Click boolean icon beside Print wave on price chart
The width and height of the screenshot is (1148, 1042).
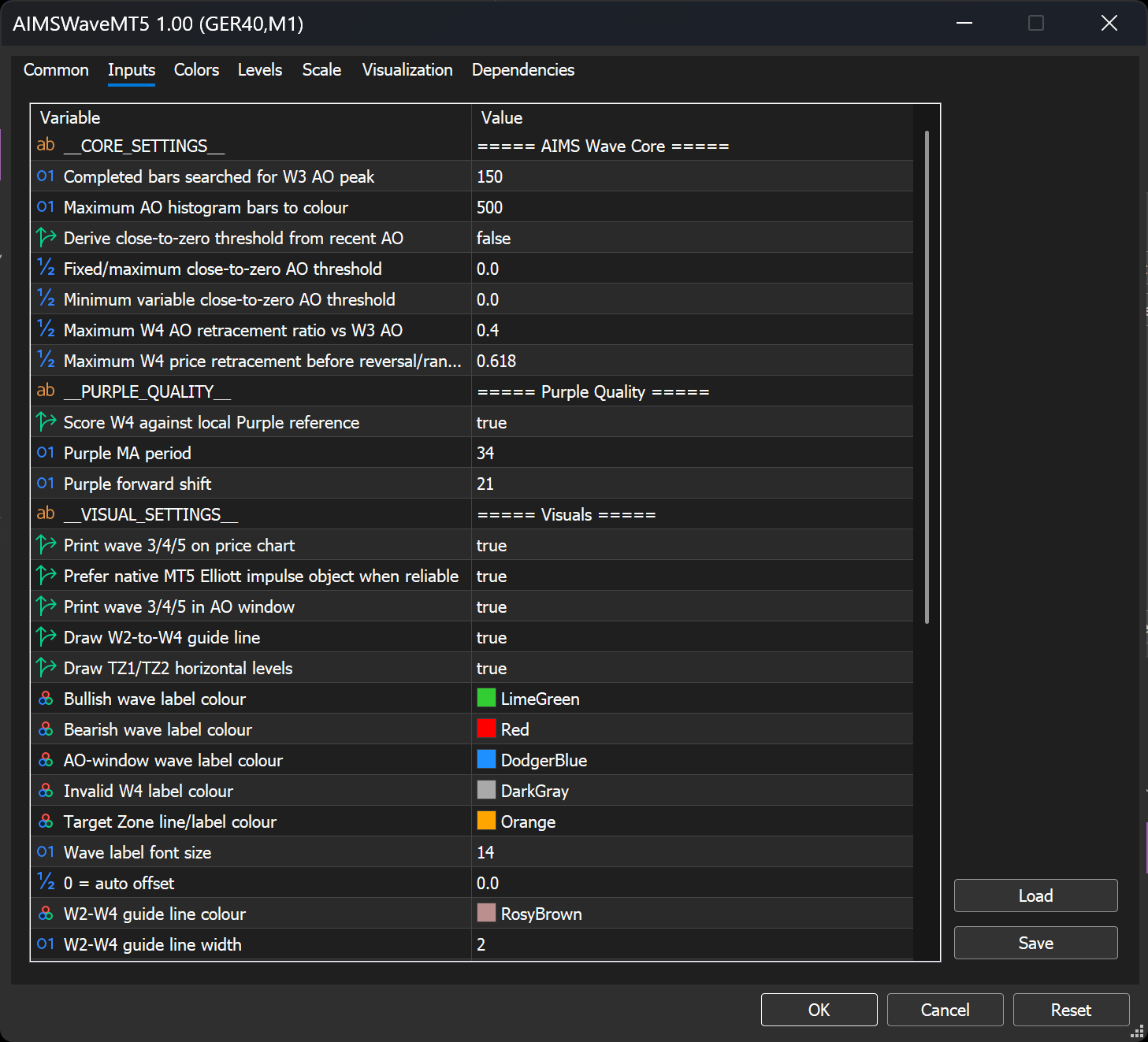pyautogui.click(x=46, y=544)
